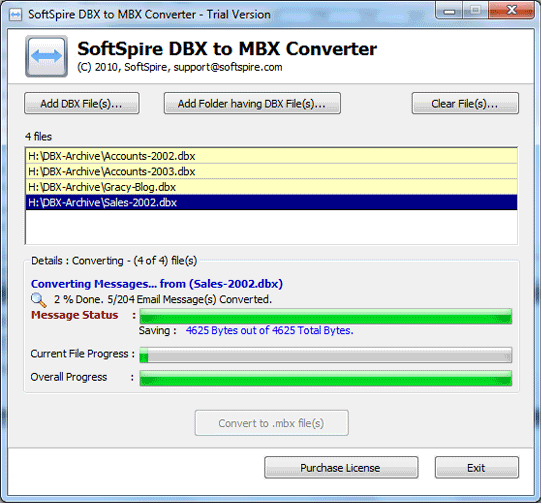Click the Current File Progress bar
Image resolution: width=542 pixels, height=504 pixels.
coord(326,355)
